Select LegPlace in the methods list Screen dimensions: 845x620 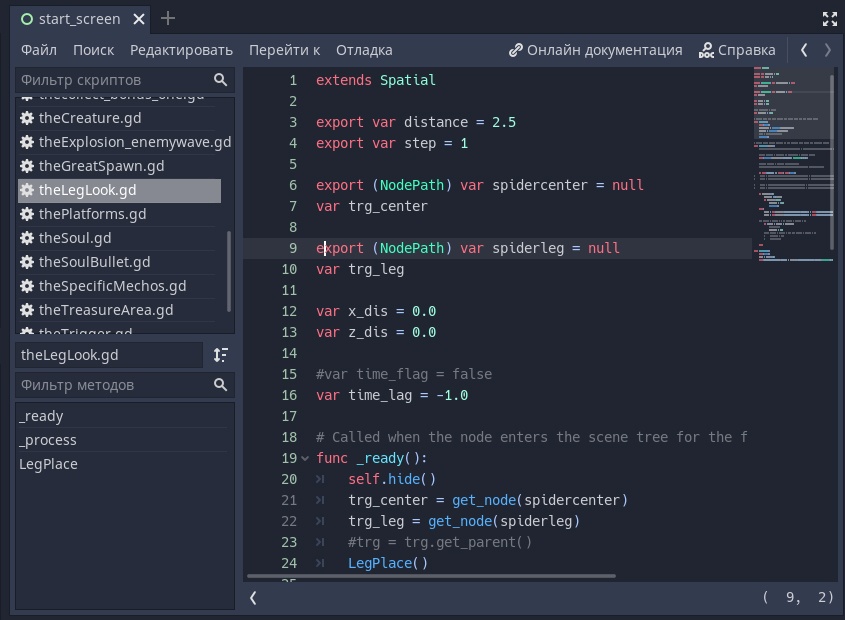pos(46,463)
